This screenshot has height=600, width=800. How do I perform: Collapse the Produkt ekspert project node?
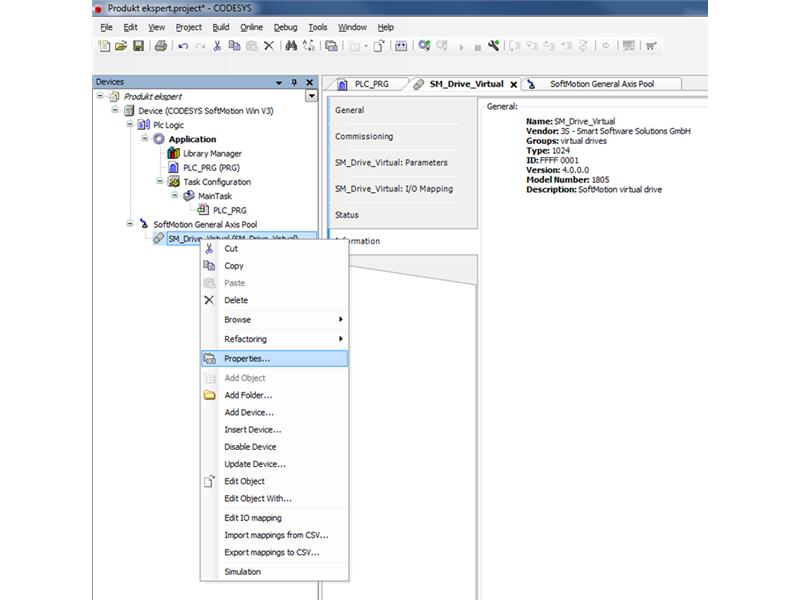click(x=100, y=96)
